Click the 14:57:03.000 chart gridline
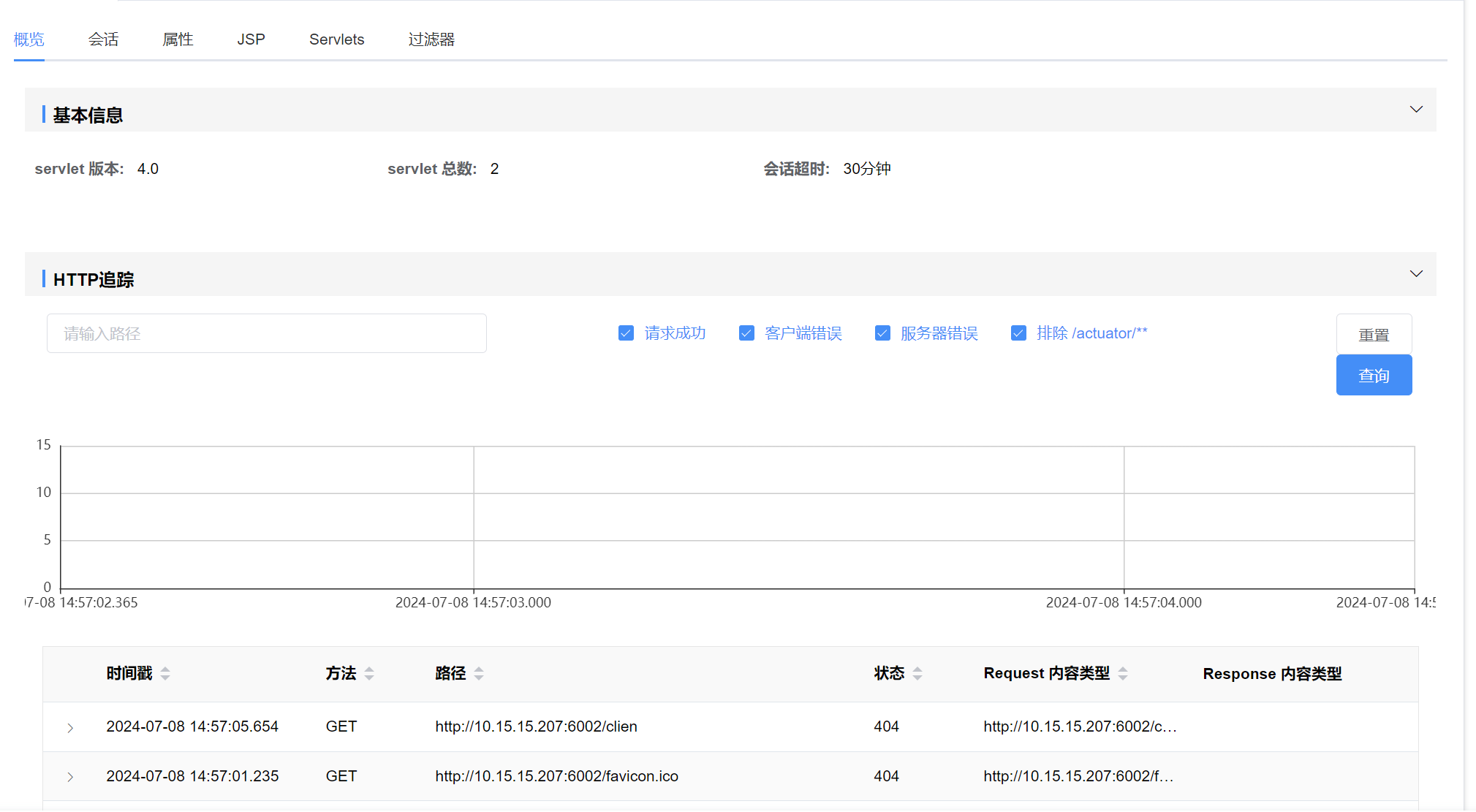 474,517
